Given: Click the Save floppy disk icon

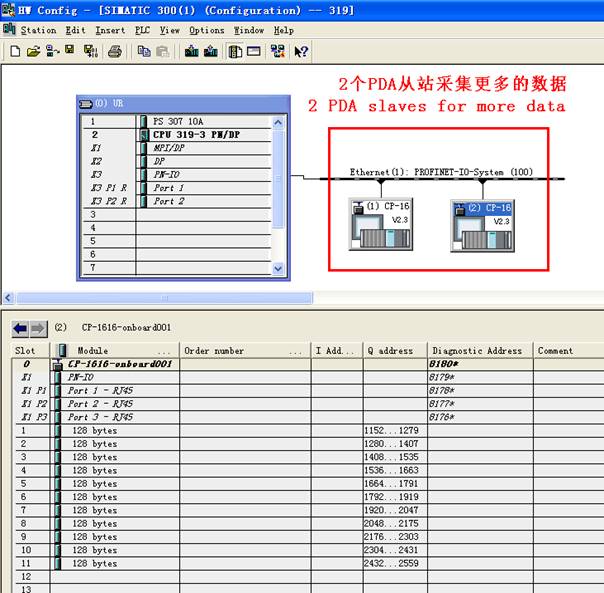Looking at the screenshot, I should coord(70,51).
